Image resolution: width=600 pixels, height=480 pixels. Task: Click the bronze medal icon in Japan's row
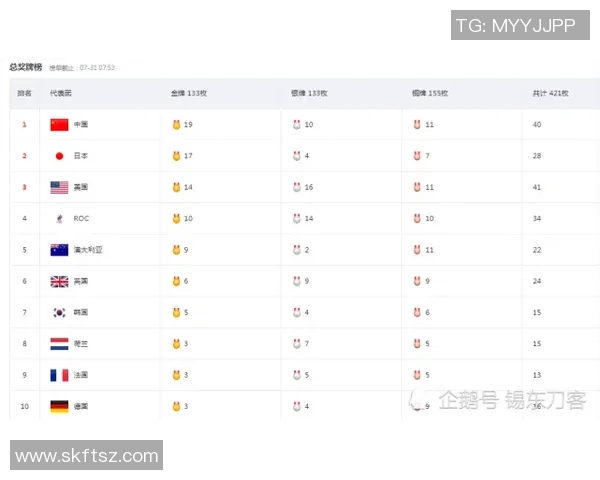[x=417, y=156]
